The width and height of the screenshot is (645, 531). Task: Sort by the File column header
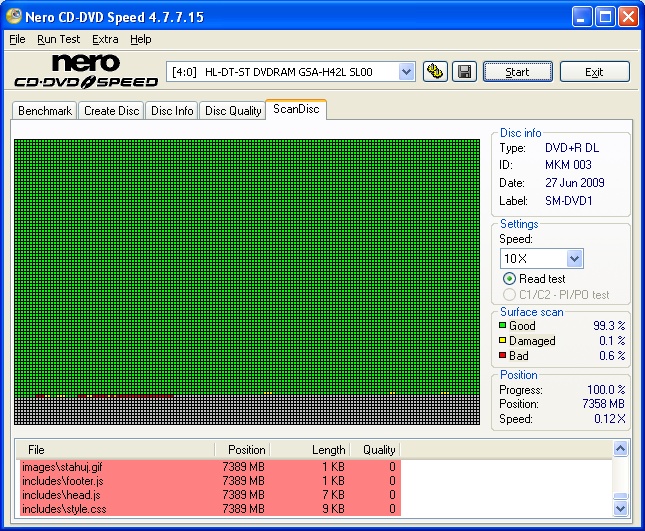point(115,450)
